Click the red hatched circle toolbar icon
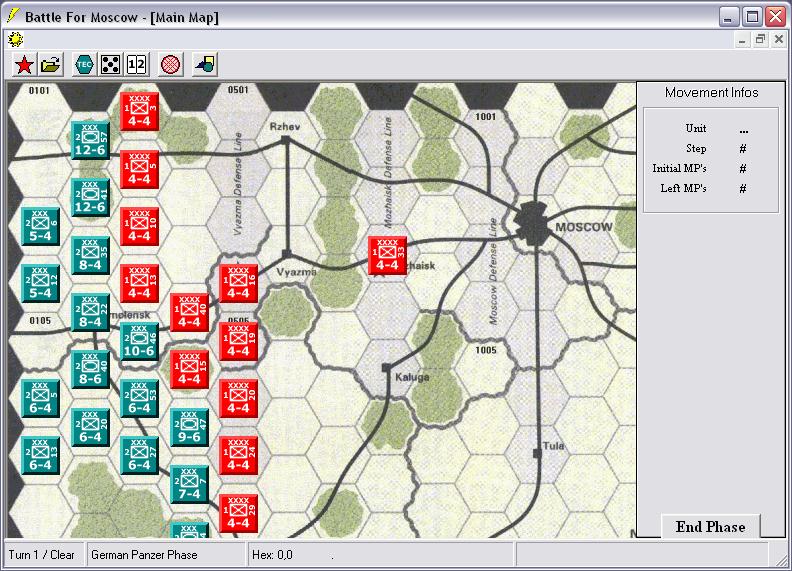The image size is (792, 571). click(171, 65)
